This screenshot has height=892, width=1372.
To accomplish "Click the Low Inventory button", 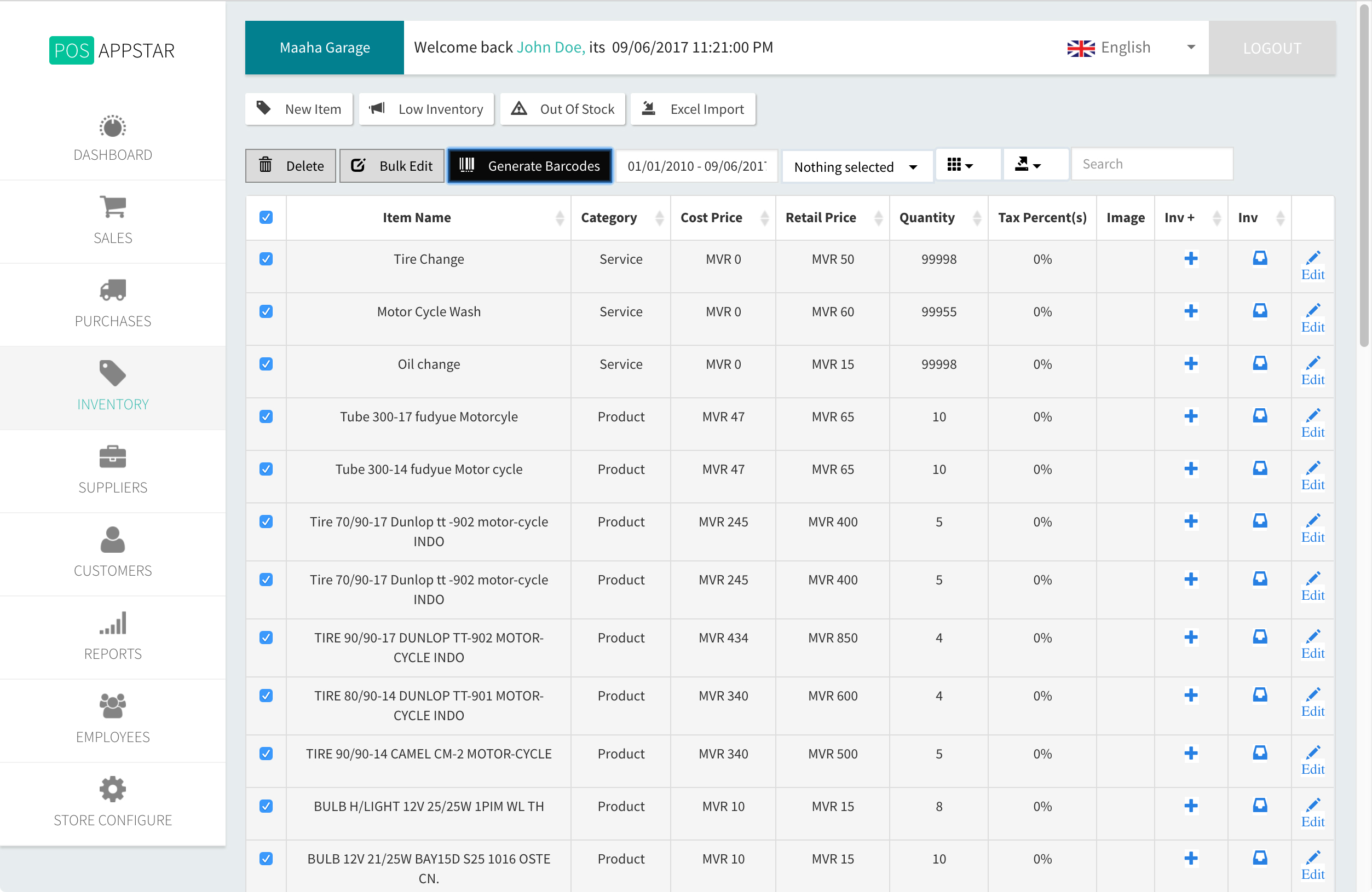I will coord(426,109).
